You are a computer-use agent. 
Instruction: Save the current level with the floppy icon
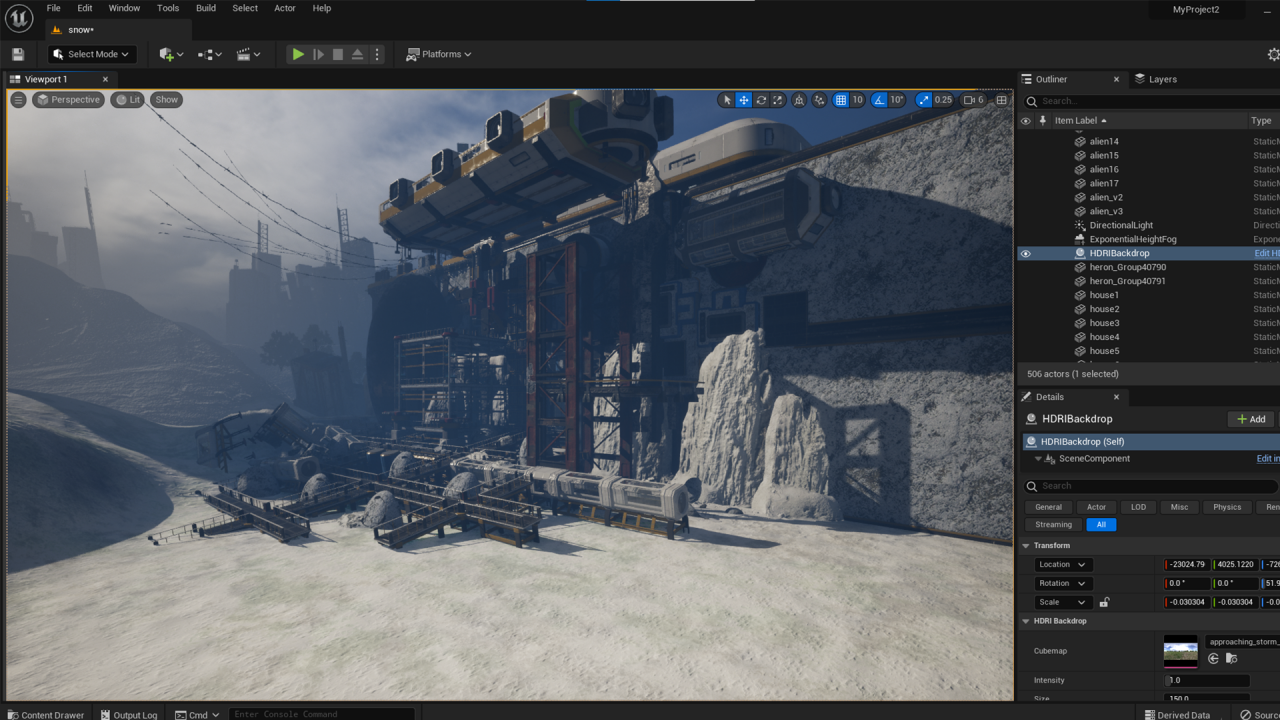[18, 54]
